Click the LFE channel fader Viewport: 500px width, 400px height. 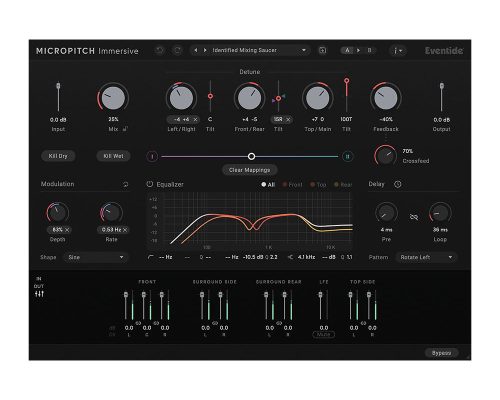pyautogui.click(x=320, y=295)
